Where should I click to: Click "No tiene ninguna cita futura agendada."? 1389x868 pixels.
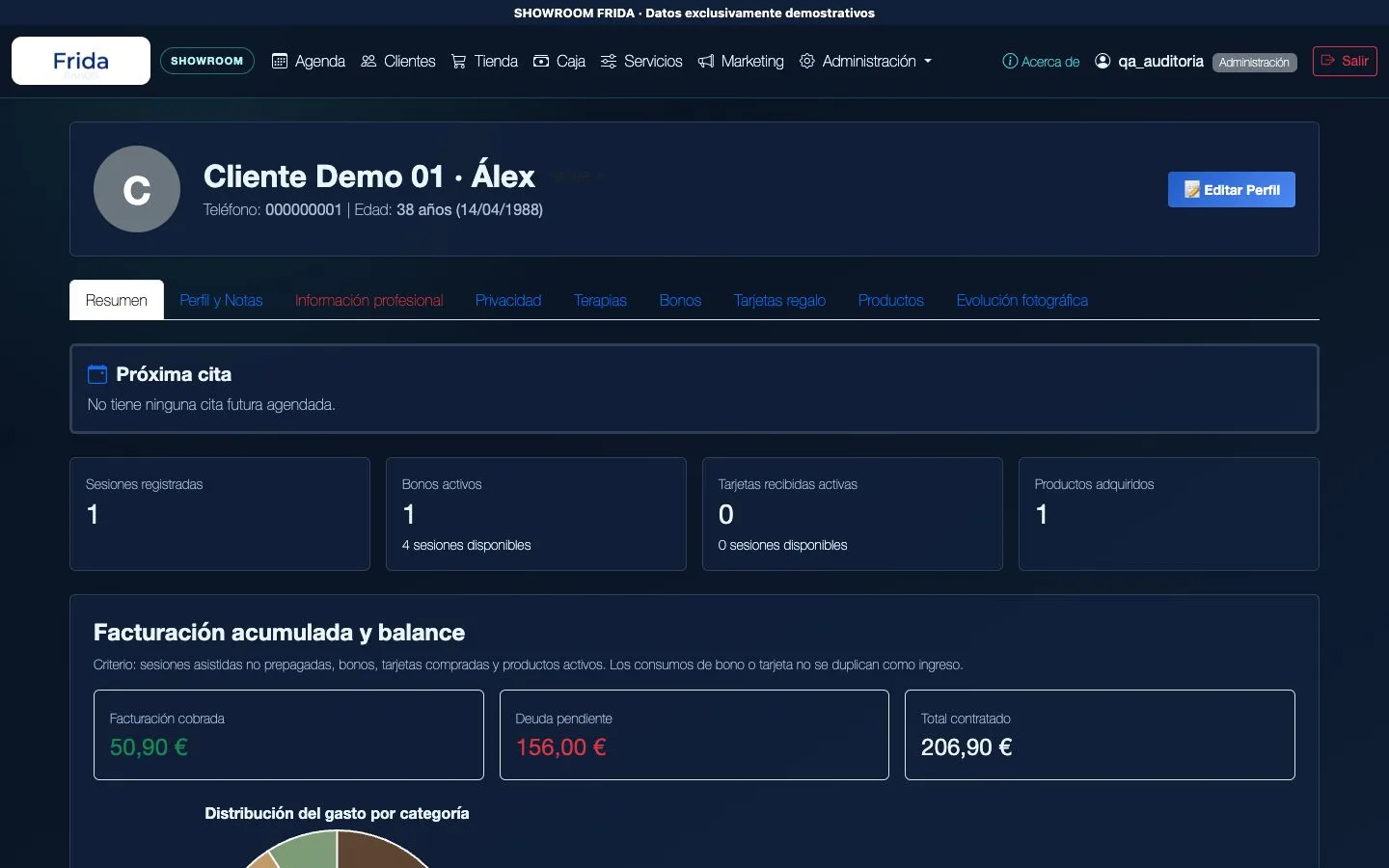pos(211,405)
